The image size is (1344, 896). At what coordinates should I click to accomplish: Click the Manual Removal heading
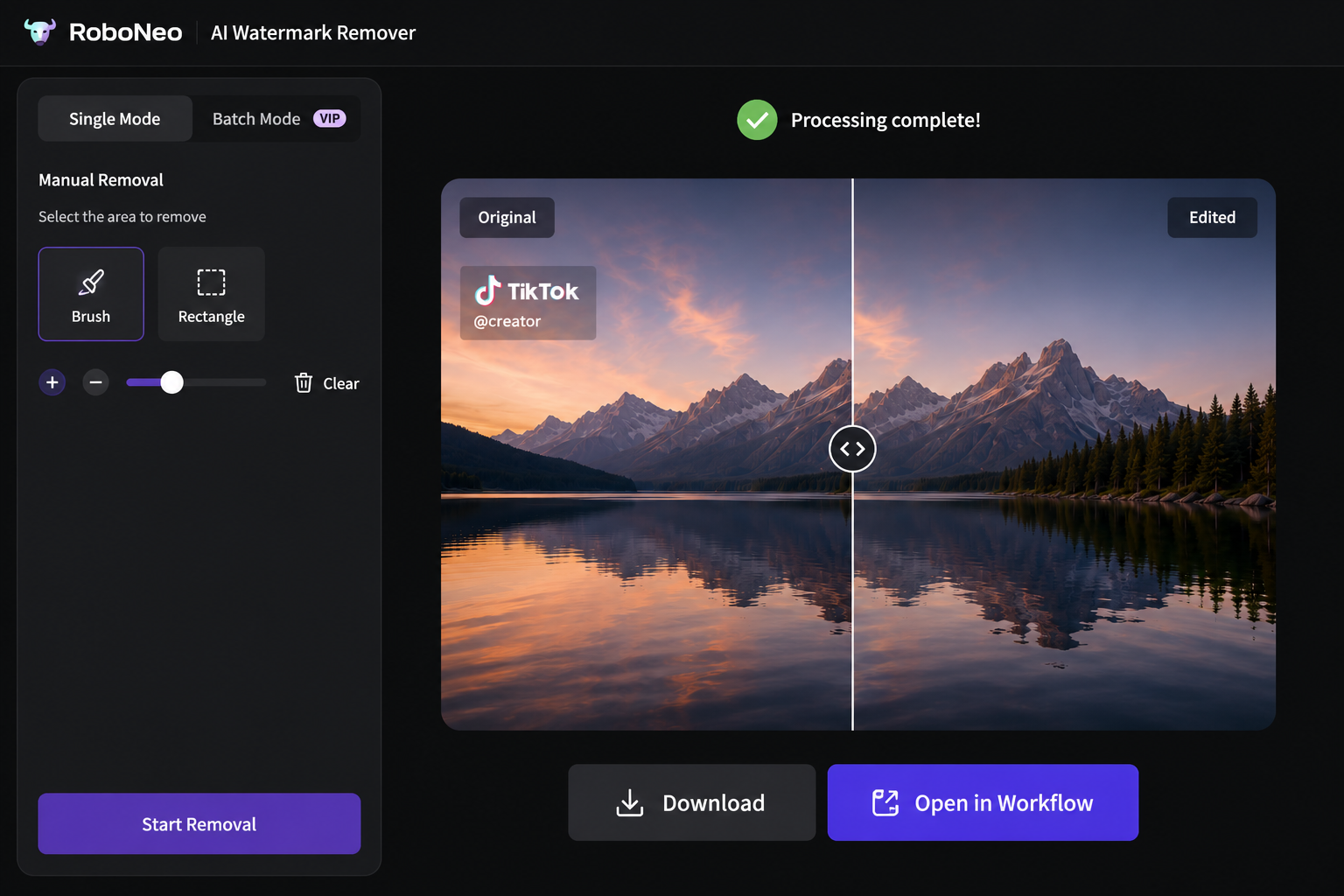tap(101, 180)
